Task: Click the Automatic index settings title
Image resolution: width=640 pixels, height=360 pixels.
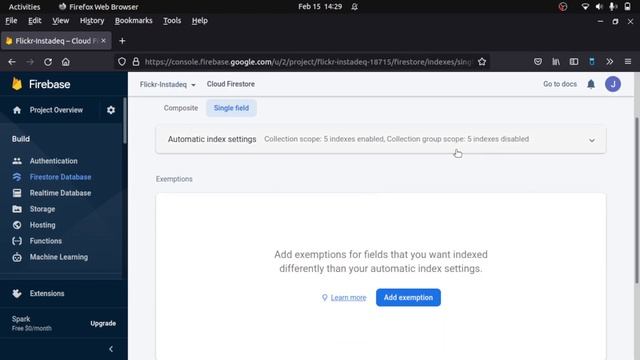Action: [212, 139]
